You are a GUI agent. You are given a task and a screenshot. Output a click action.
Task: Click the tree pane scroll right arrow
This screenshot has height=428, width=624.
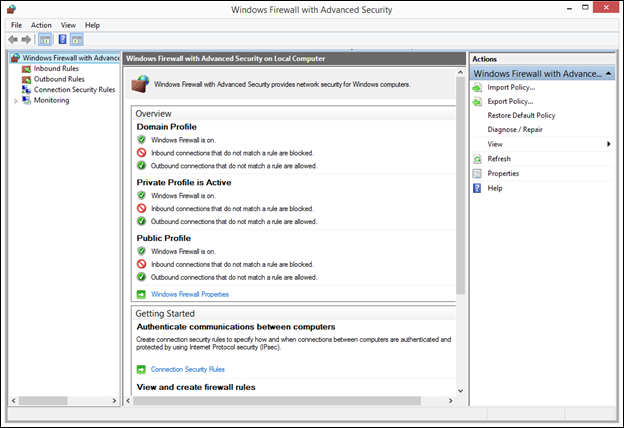[x=115, y=401]
